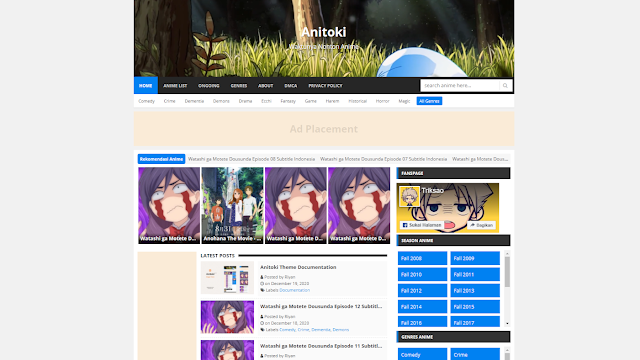Select the Historical genre link
This screenshot has width=640, height=360.
pos(358,101)
